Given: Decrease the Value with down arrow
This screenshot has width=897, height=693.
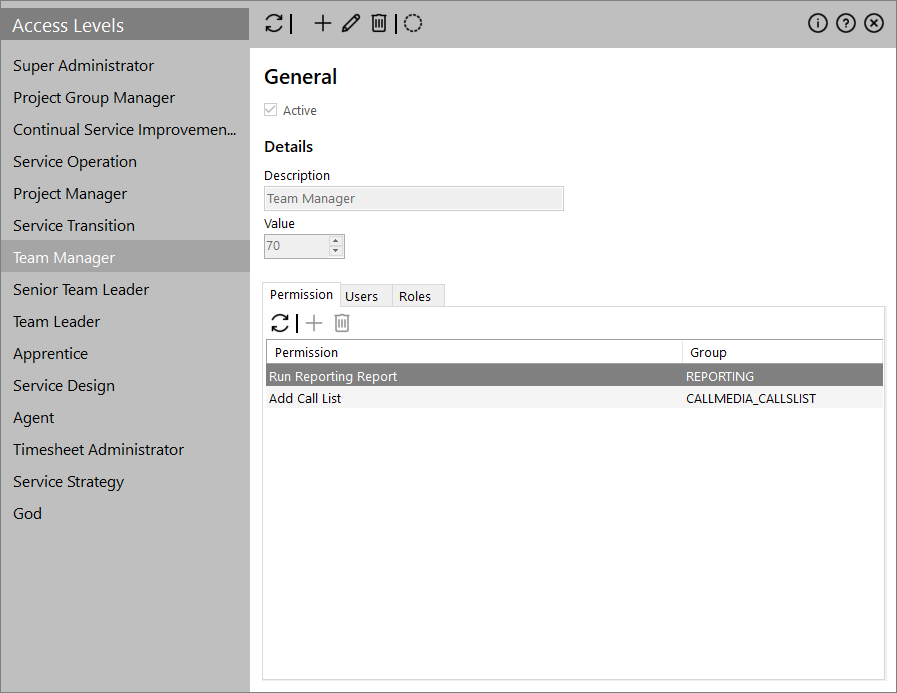Looking at the screenshot, I should [335, 251].
